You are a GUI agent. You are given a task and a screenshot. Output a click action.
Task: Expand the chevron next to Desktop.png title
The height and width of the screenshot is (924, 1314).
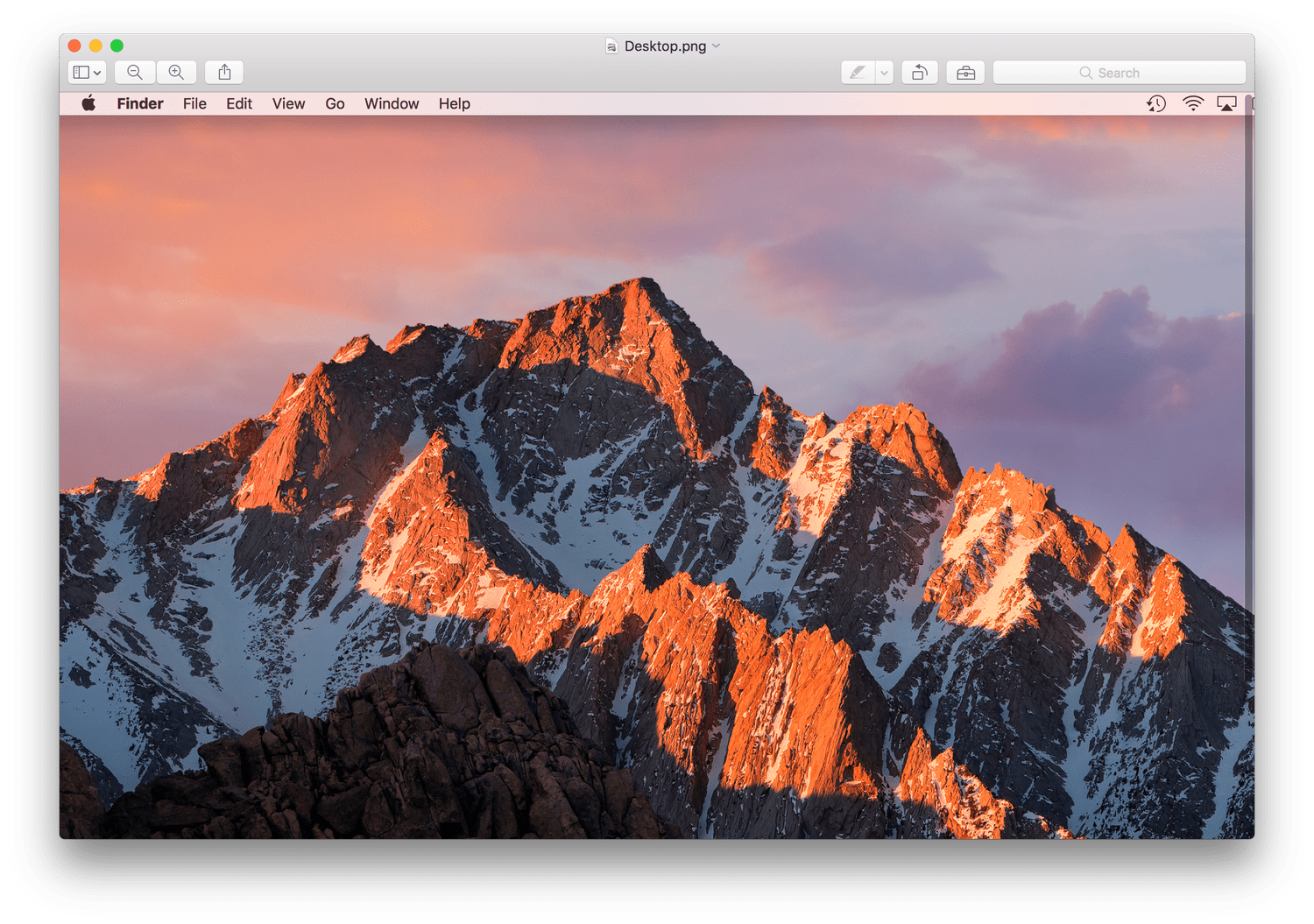click(716, 46)
